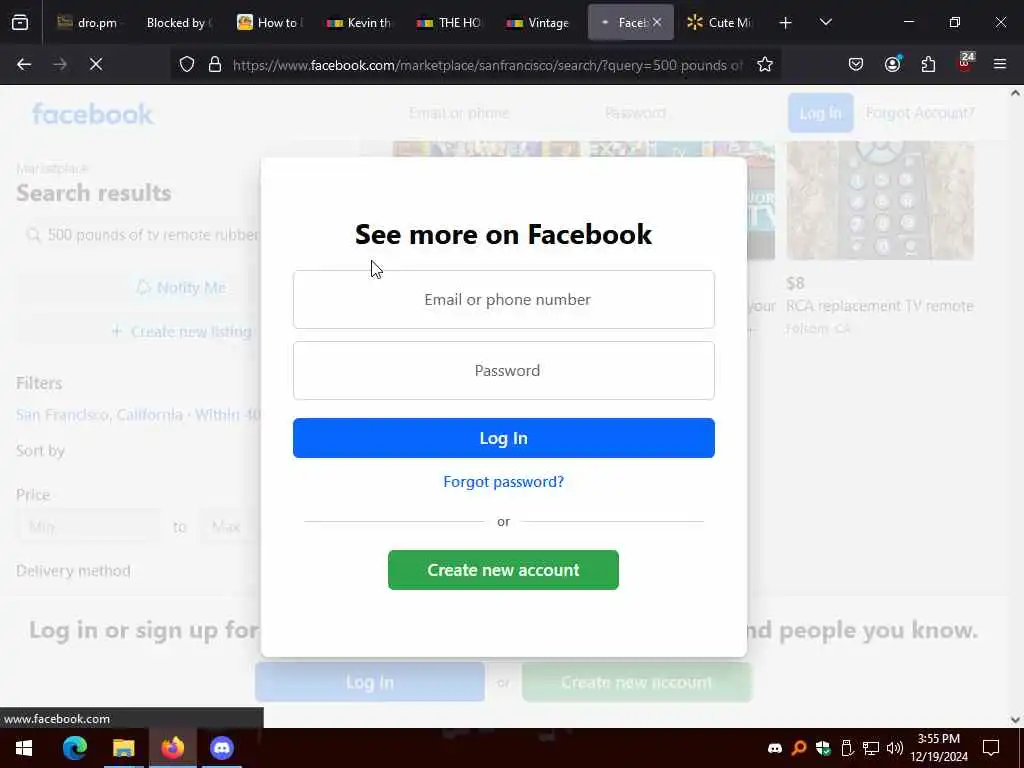Click RCA replacement TV remote title
Viewport: 1024px width, 768px height.
(x=879, y=306)
